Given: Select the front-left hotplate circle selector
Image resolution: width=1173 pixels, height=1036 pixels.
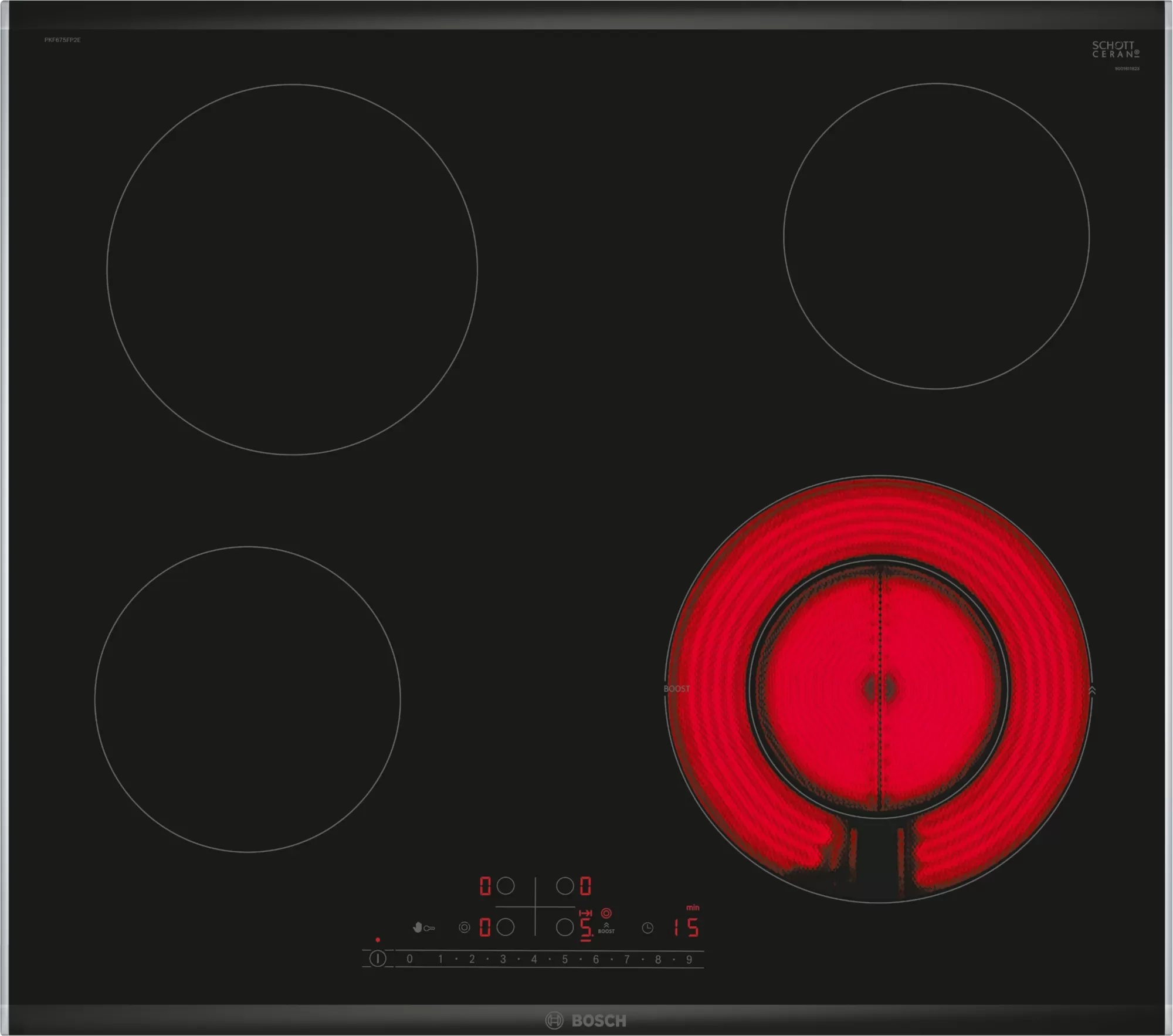Looking at the screenshot, I should [x=506, y=927].
